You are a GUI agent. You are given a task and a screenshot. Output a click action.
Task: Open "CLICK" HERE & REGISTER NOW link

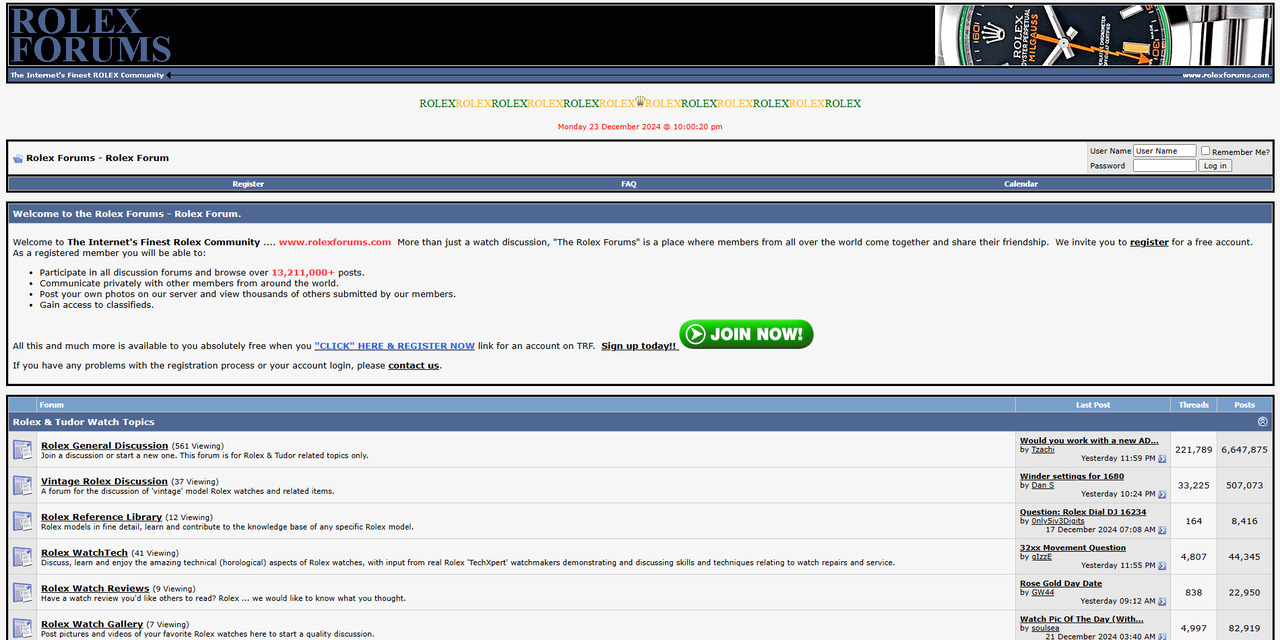click(394, 346)
